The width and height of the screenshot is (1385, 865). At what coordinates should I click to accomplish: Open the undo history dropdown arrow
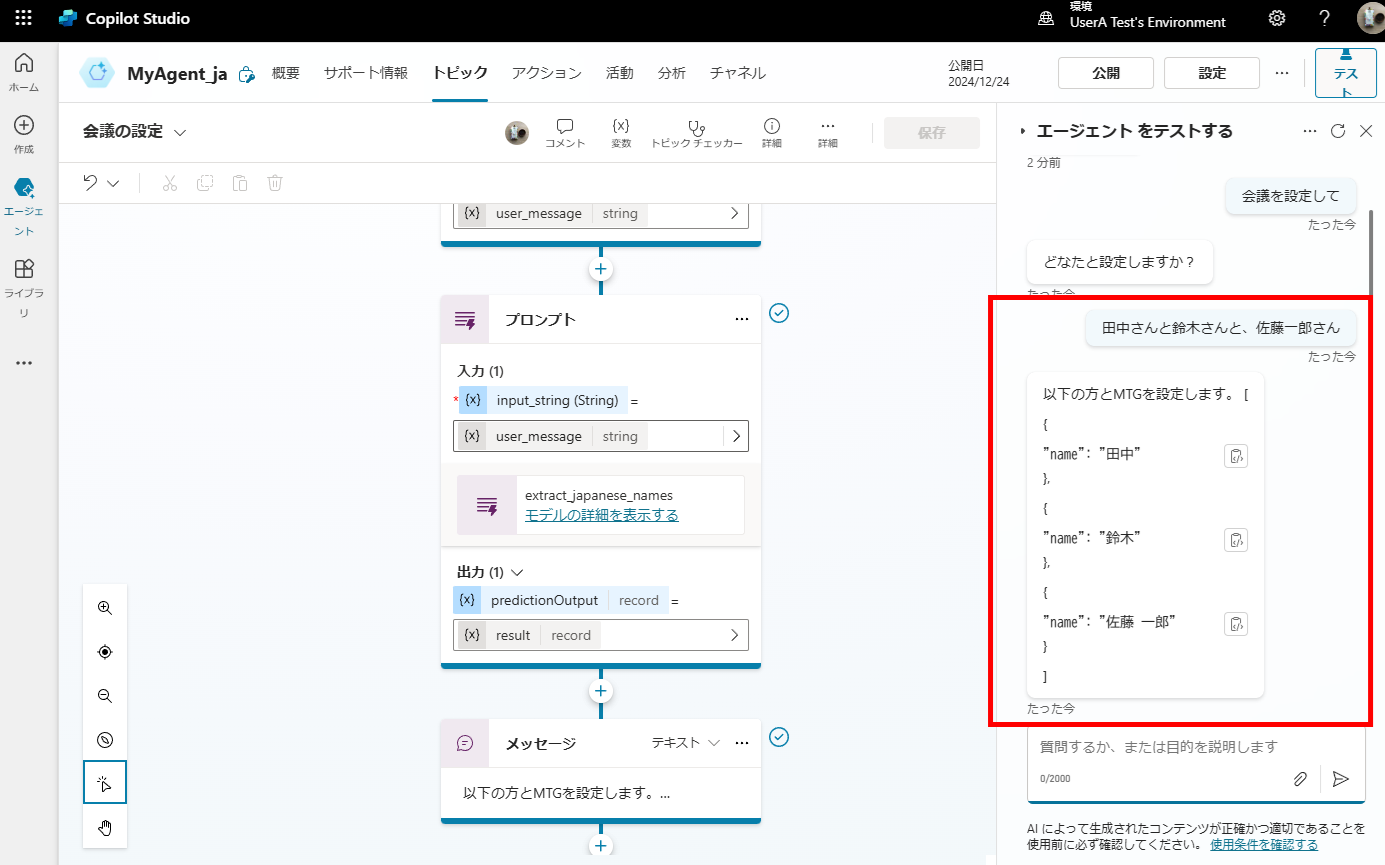[113, 183]
